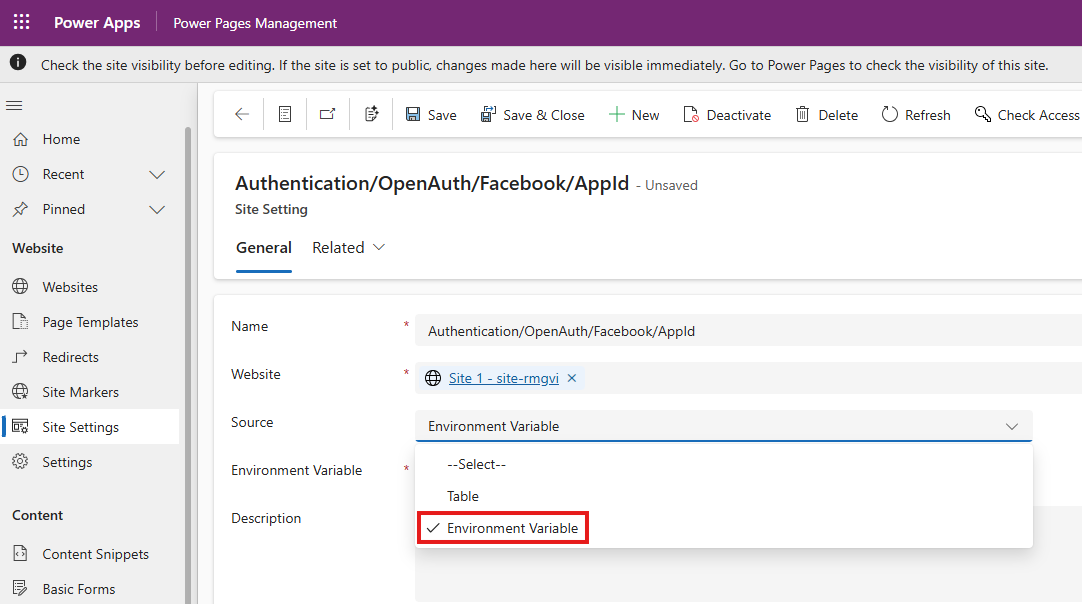This screenshot has width=1082, height=604.
Task: Click the Recent clock icon
Action: click(x=21, y=174)
